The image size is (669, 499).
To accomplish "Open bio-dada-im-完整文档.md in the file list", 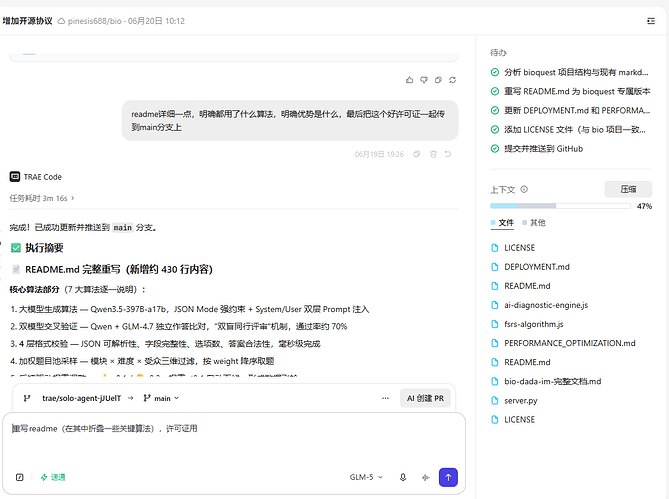I will tap(553, 381).
